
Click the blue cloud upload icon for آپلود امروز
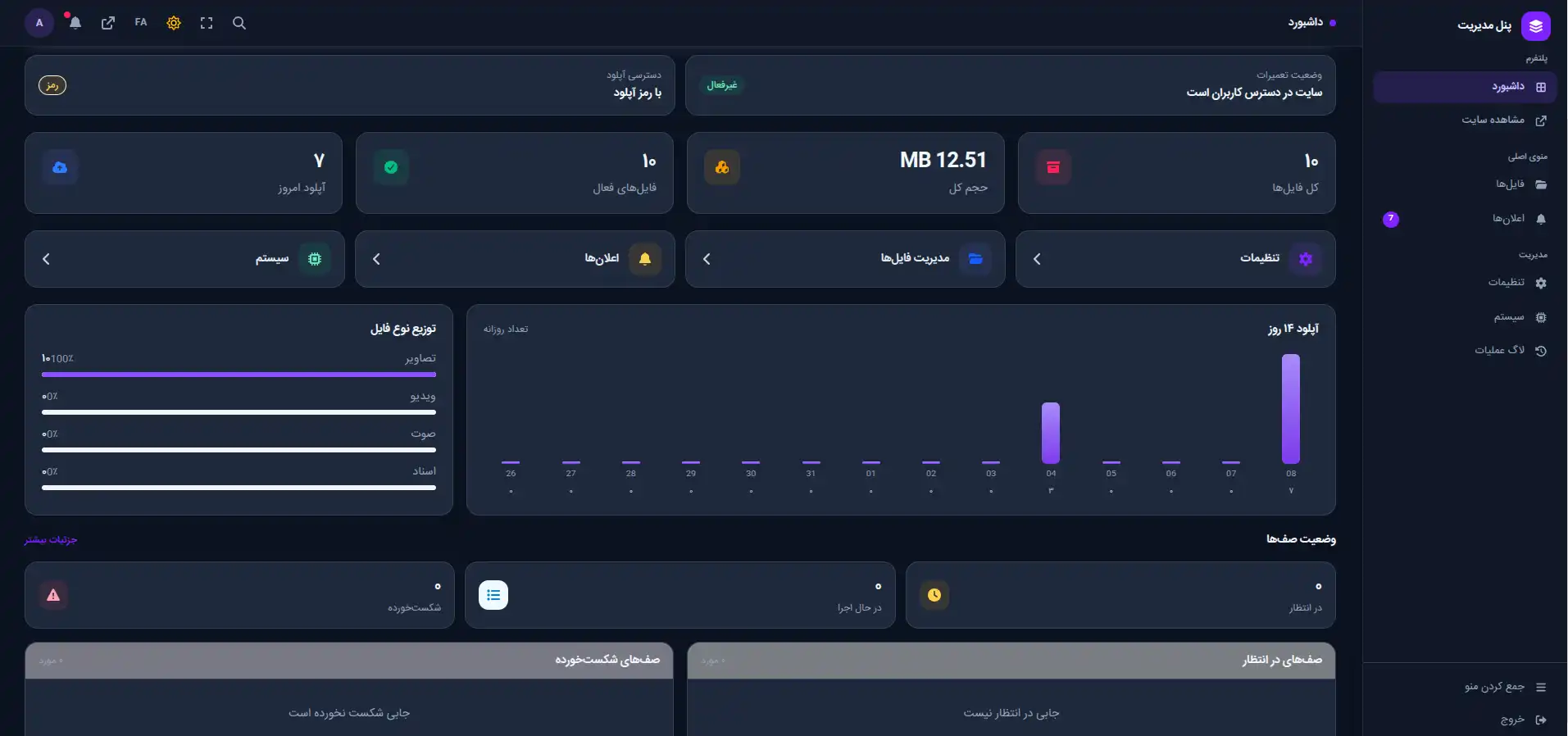pos(60,167)
